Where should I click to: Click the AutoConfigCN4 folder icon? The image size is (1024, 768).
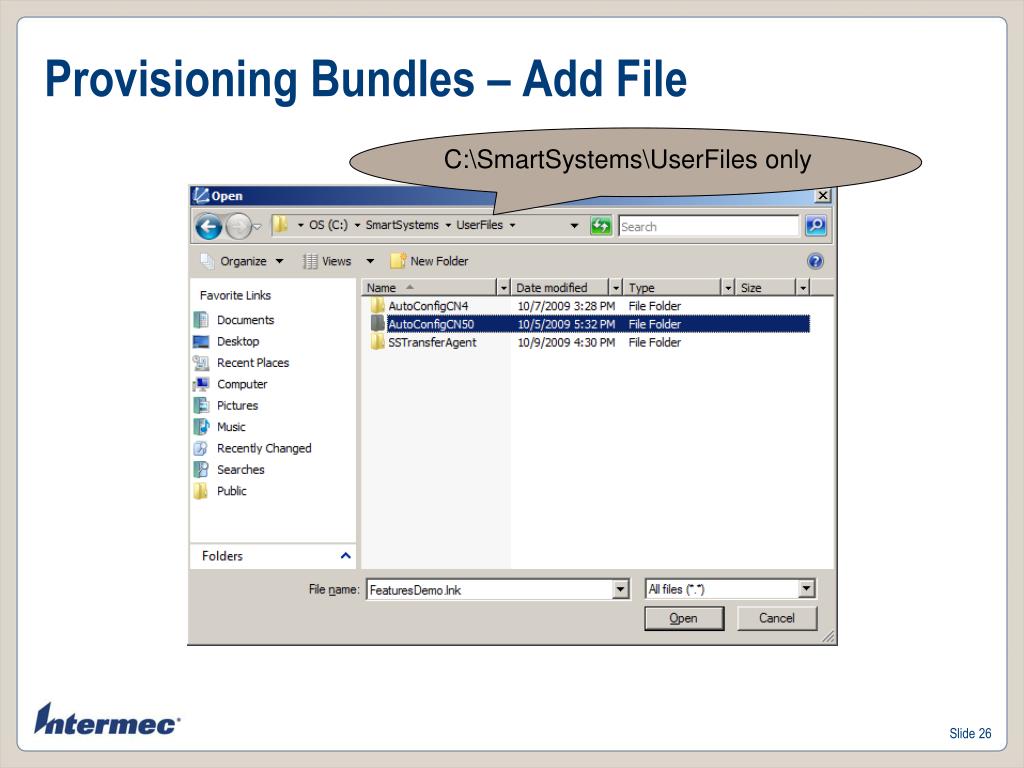[377, 305]
